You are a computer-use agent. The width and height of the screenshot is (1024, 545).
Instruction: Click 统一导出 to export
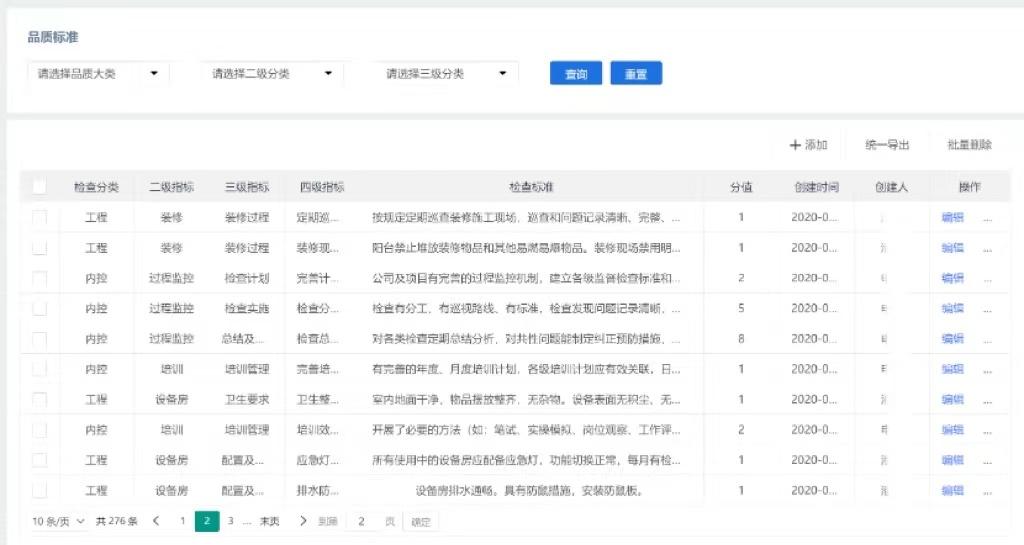coord(887,145)
